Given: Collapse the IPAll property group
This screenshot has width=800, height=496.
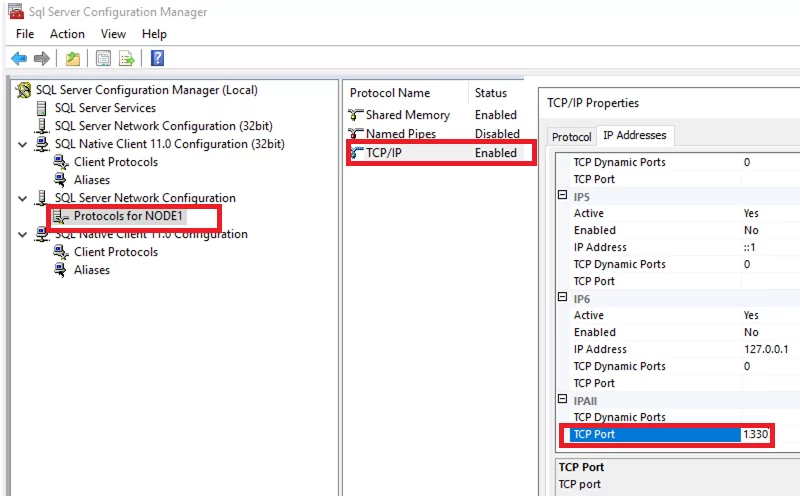Looking at the screenshot, I should click(x=562, y=399).
